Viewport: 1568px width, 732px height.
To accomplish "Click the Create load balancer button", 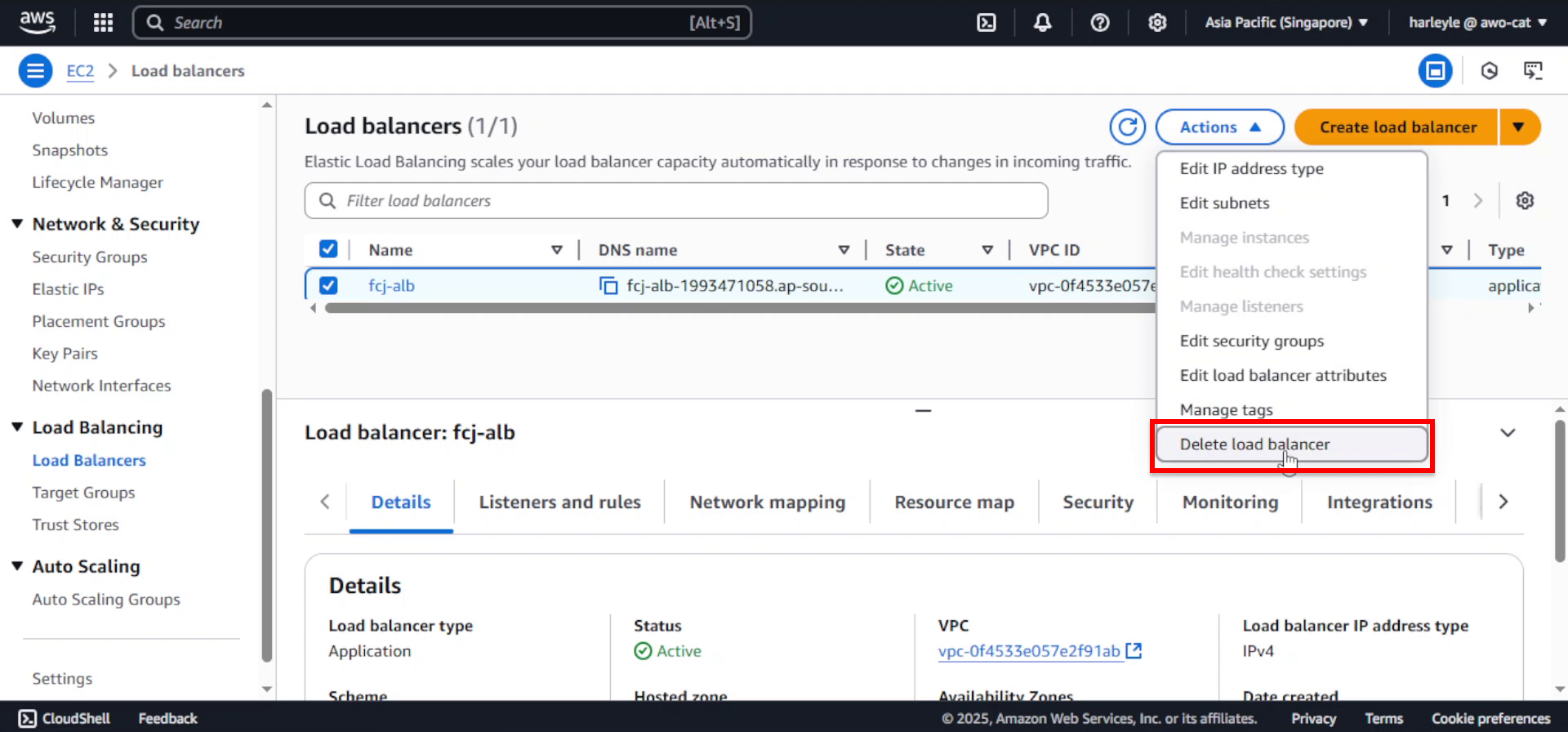I will tap(1397, 127).
